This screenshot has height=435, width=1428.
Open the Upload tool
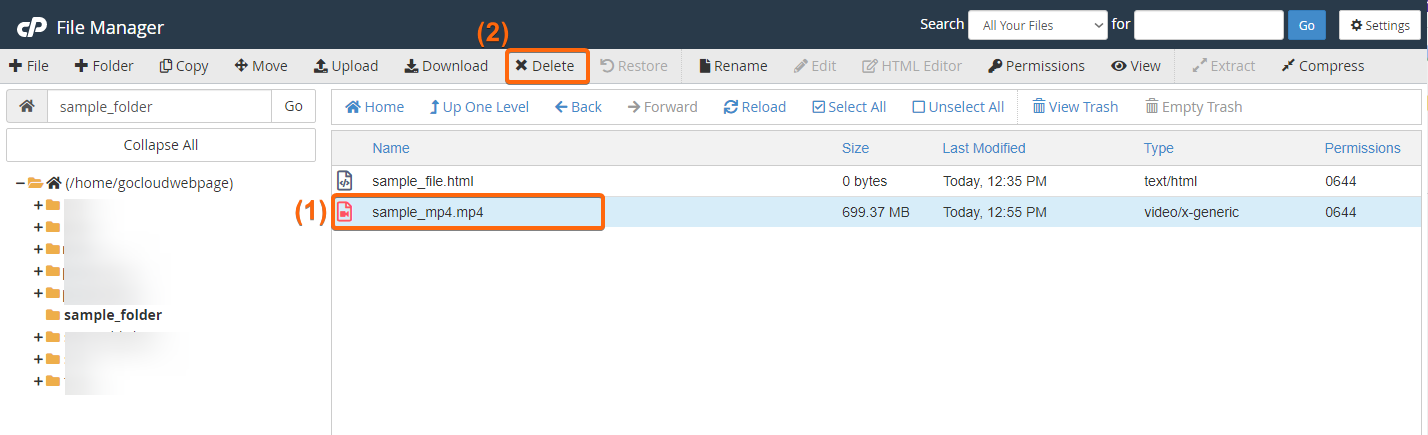tap(346, 66)
